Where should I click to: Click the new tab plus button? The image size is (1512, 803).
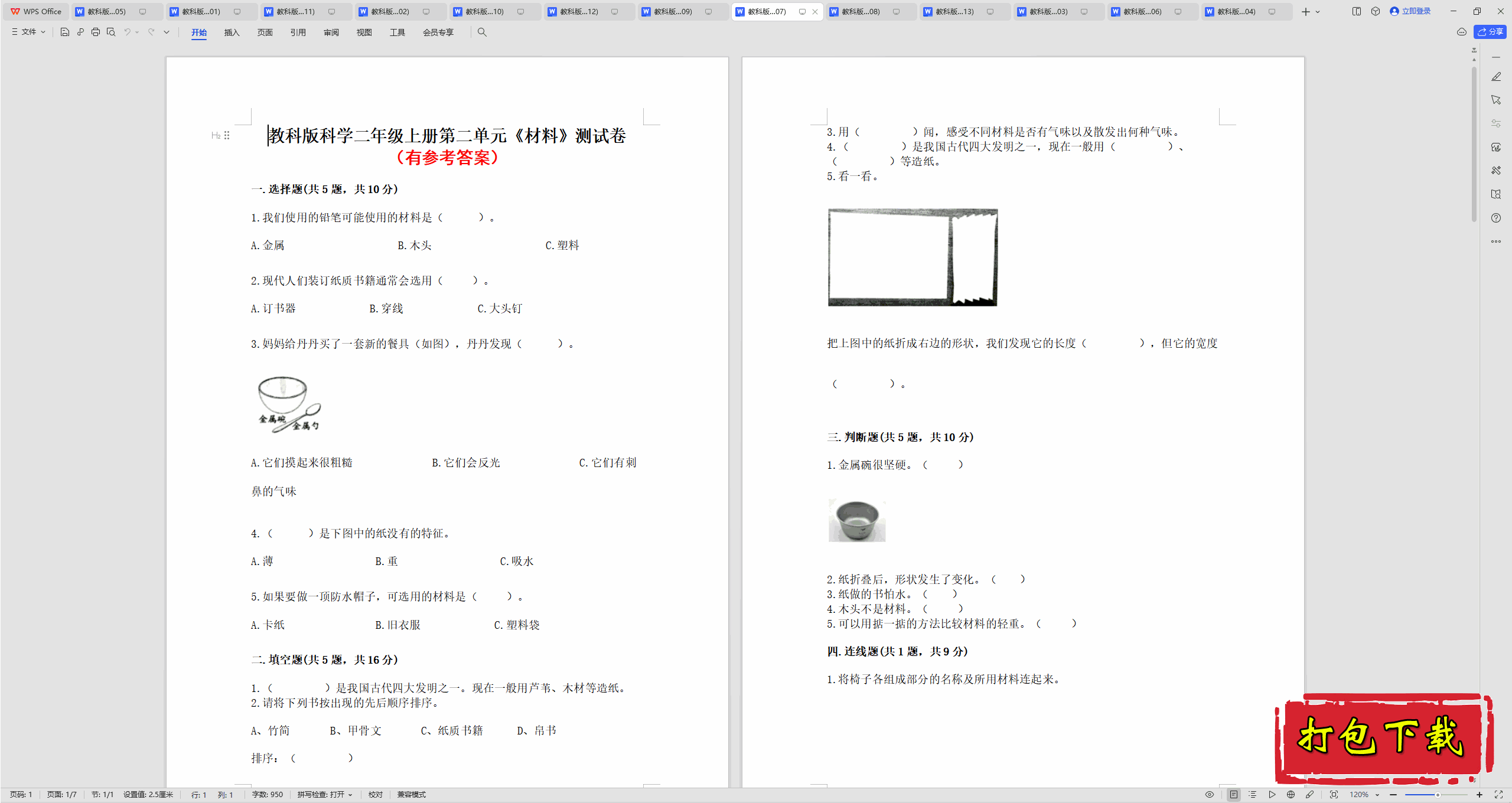pos(1306,12)
